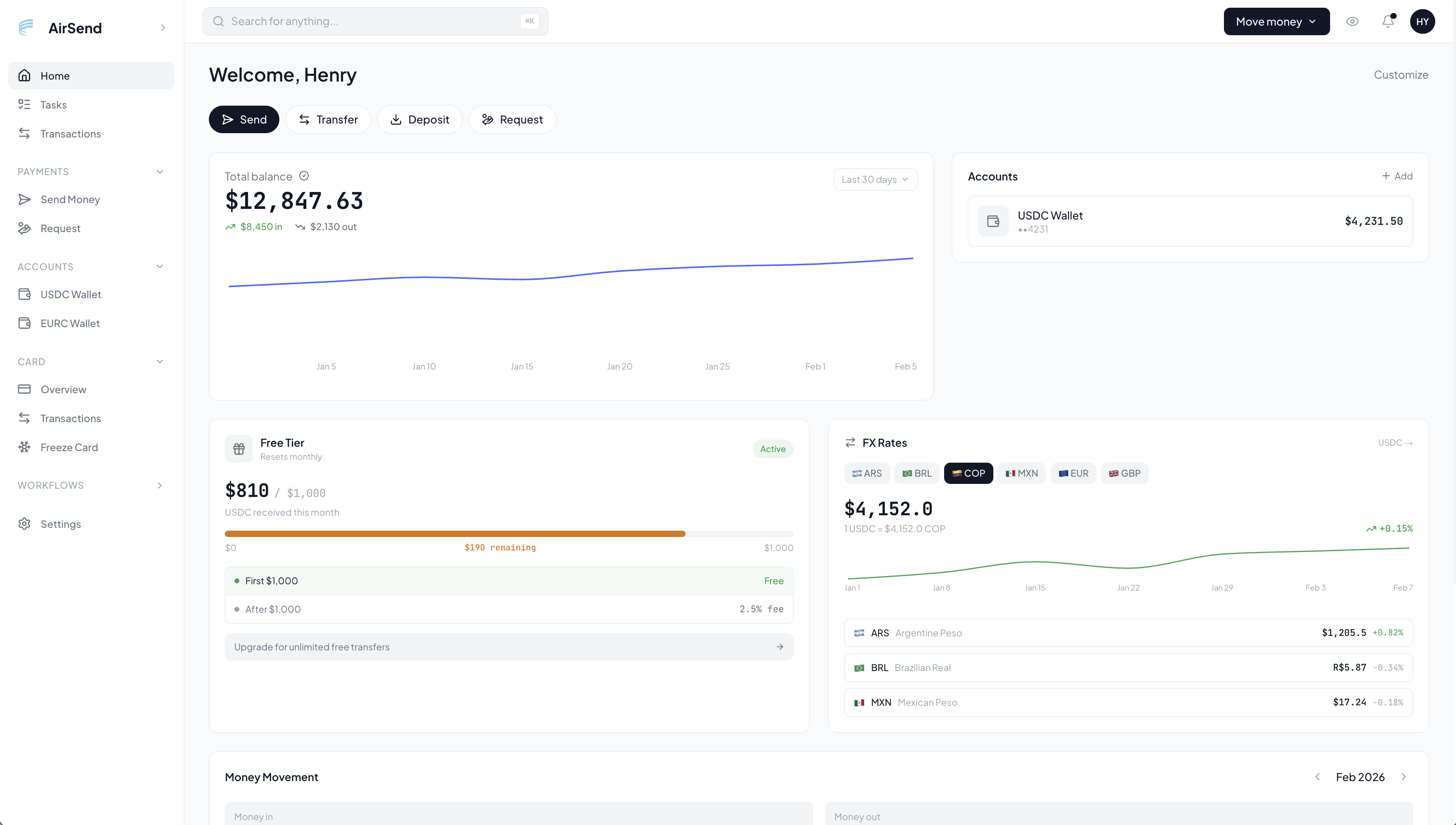Click the search magnifier icon
Screen dimensions: 1456x825
[x=219, y=21]
